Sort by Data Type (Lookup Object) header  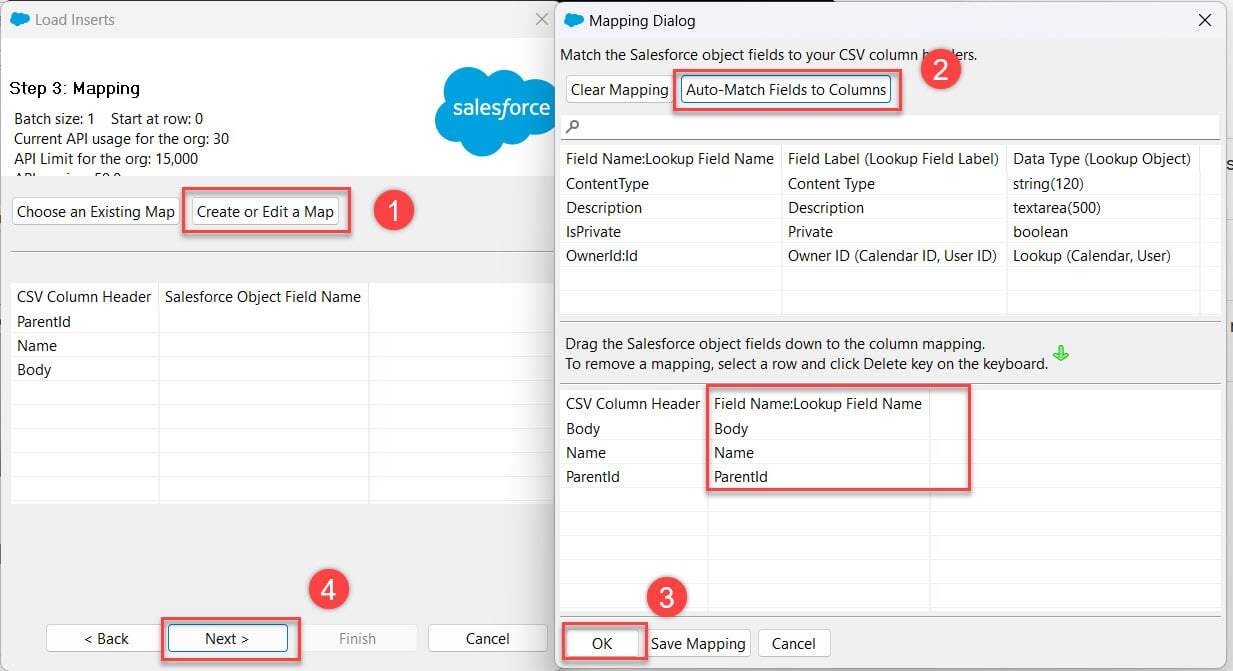coord(1102,159)
